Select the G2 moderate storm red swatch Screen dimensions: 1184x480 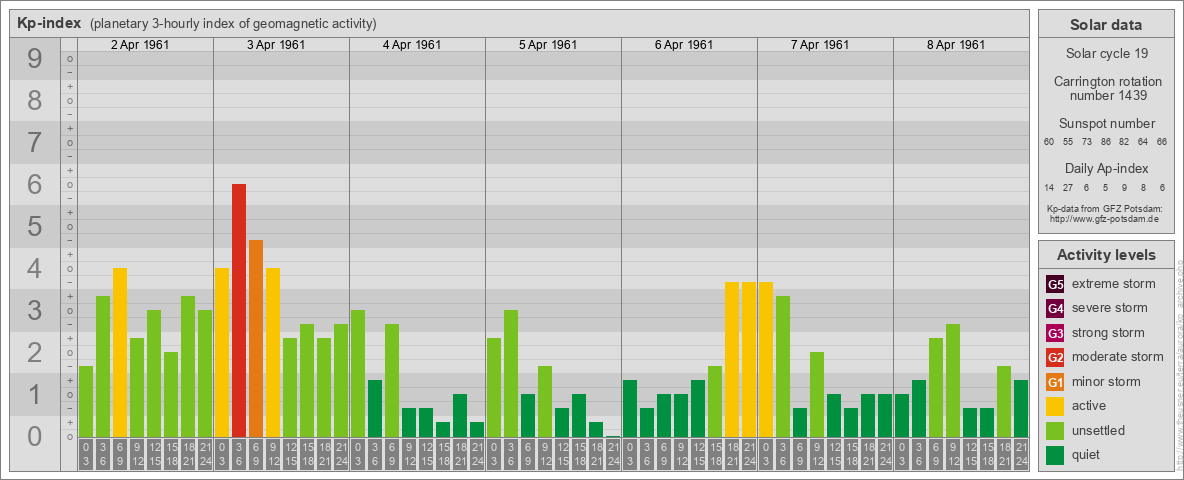(x=1056, y=357)
